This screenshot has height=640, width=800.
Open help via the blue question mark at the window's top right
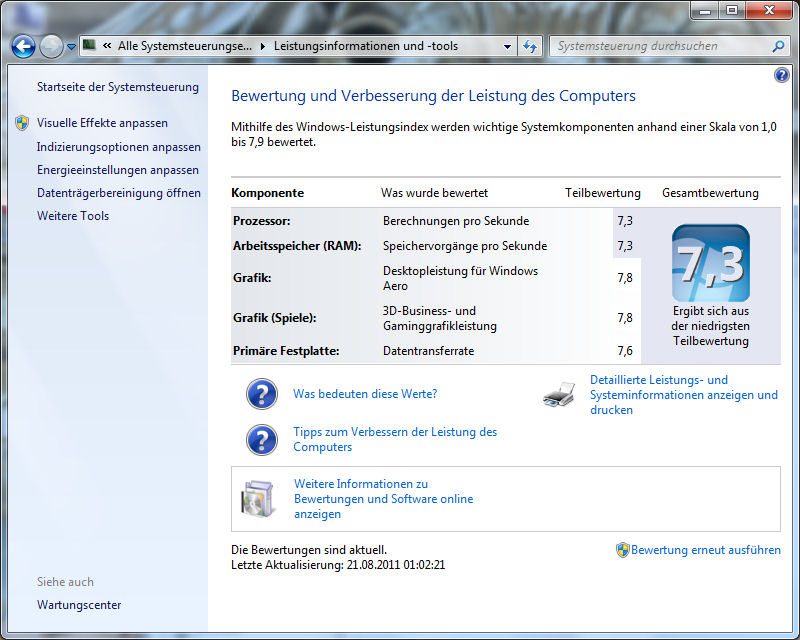[781, 76]
